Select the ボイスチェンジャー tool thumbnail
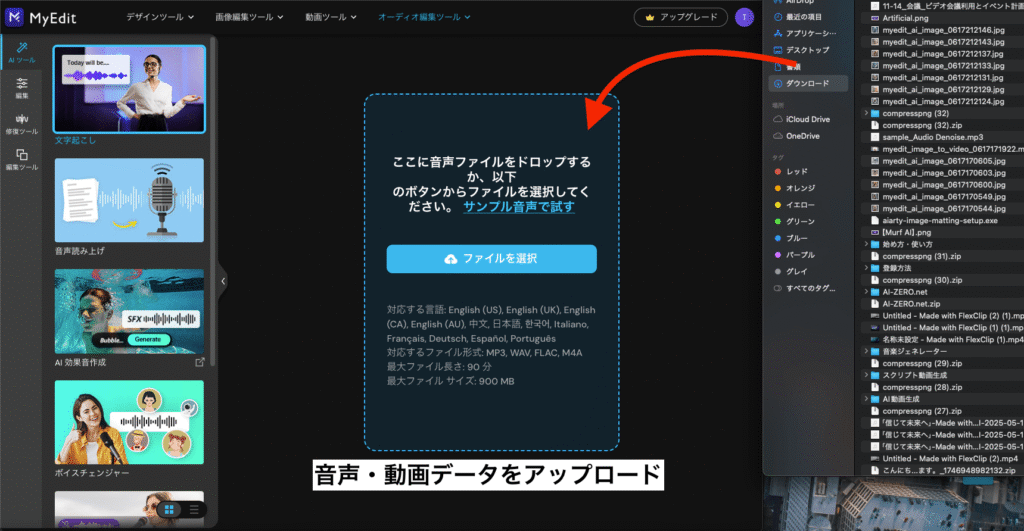This screenshot has width=1024, height=531. coord(129,423)
